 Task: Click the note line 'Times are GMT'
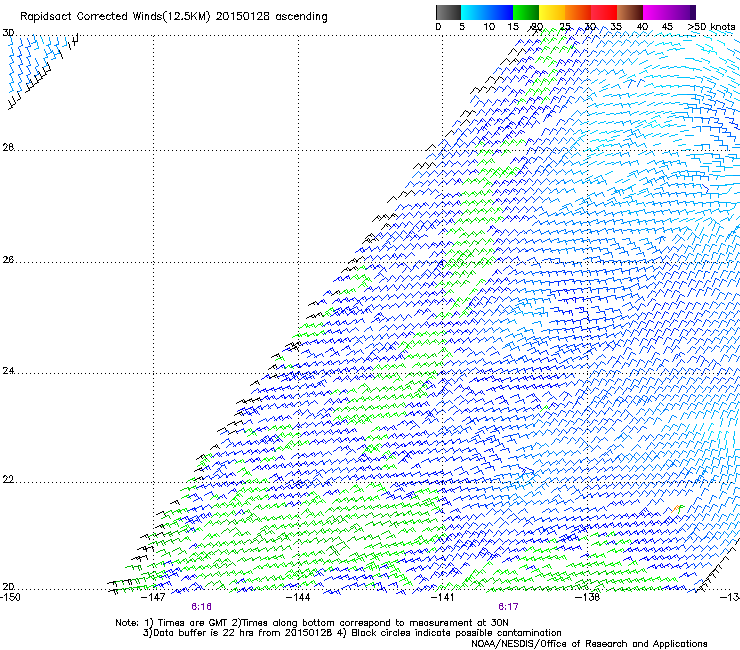[193, 623]
